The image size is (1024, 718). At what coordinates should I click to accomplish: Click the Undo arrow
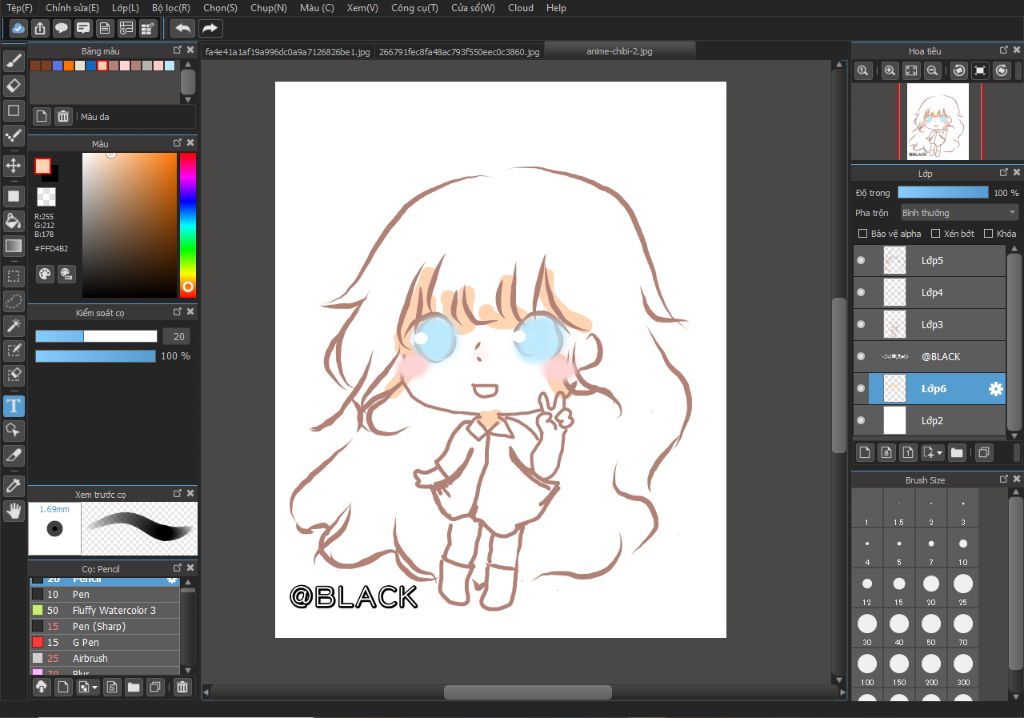tap(183, 28)
